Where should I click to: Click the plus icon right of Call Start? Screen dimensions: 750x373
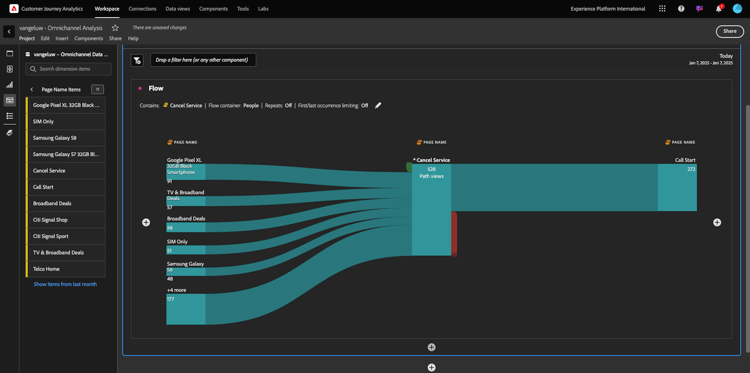pyautogui.click(x=717, y=222)
